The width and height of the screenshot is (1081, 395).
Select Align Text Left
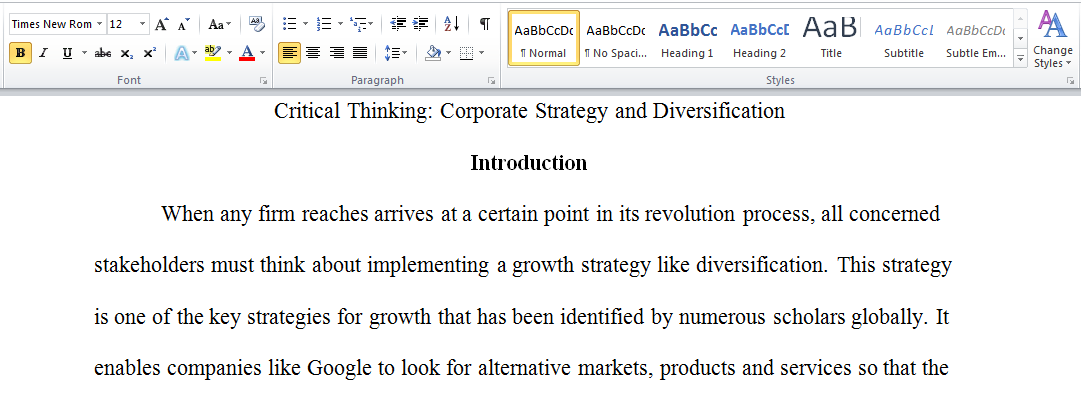pos(290,53)
